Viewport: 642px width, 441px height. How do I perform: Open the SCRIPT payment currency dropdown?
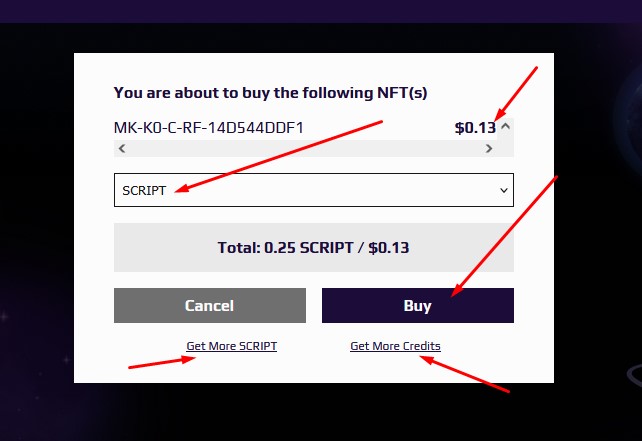pos(314,190)
